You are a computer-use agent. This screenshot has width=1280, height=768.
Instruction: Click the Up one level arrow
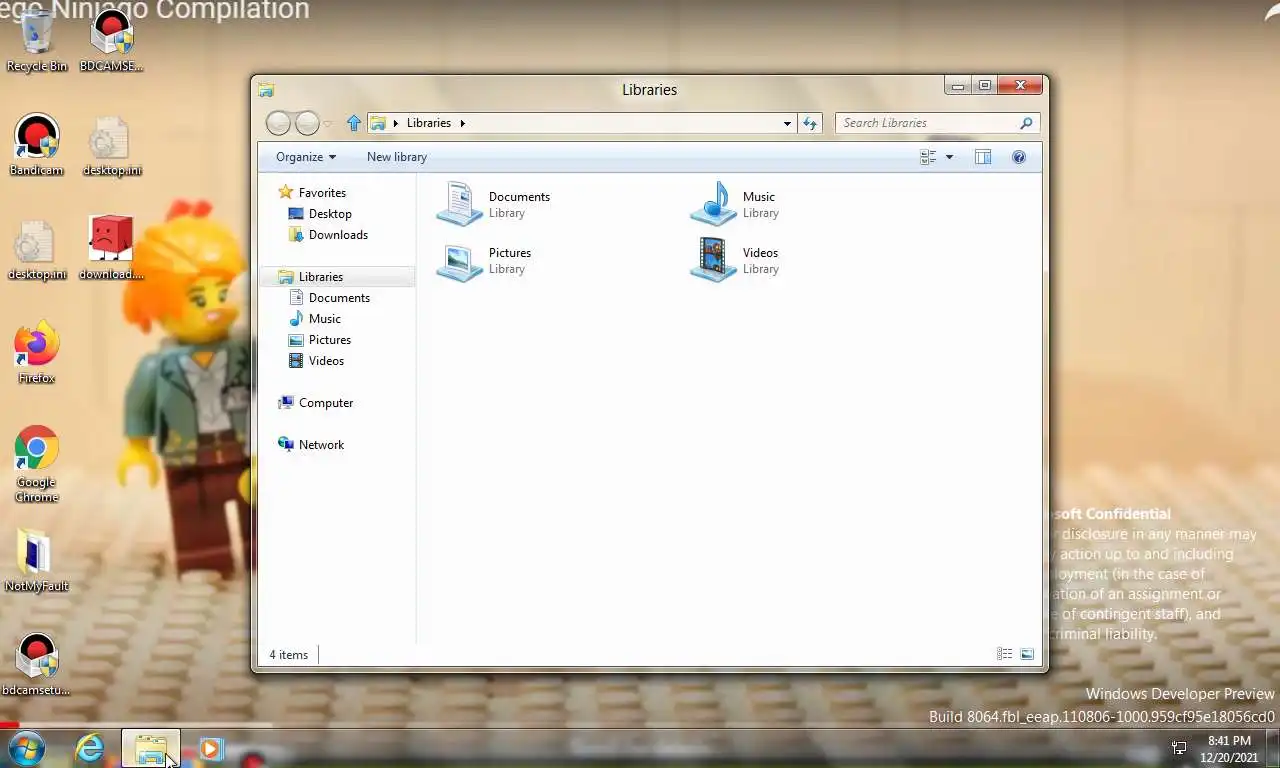(353, 123)
